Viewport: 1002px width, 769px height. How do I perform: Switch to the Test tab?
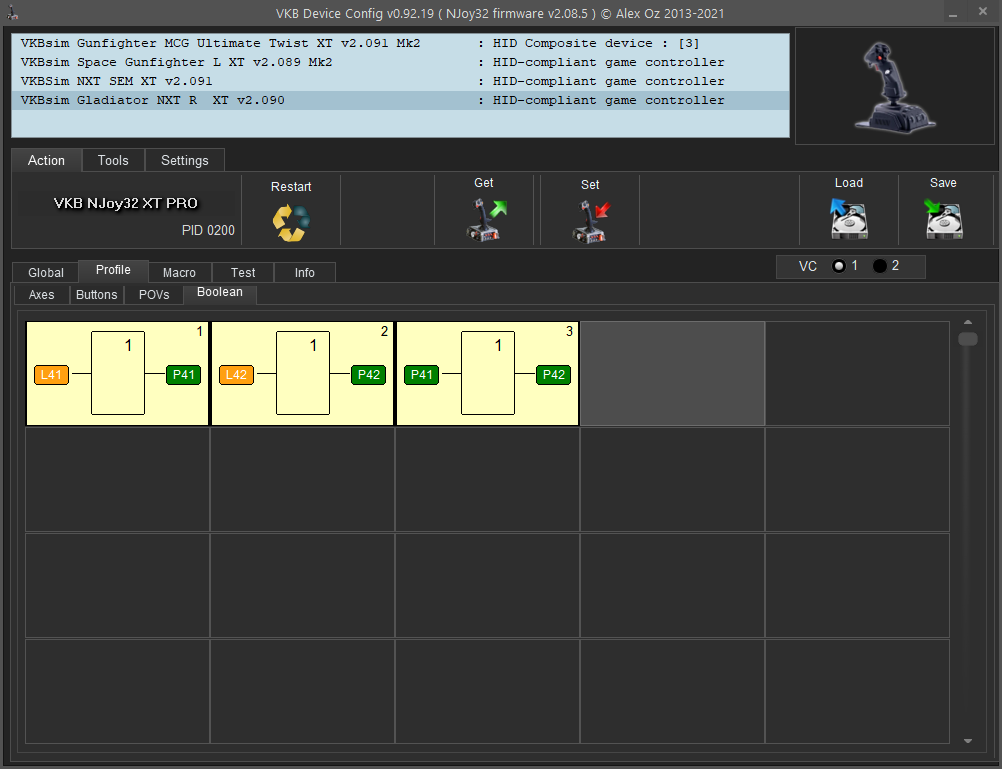[243, 272]
